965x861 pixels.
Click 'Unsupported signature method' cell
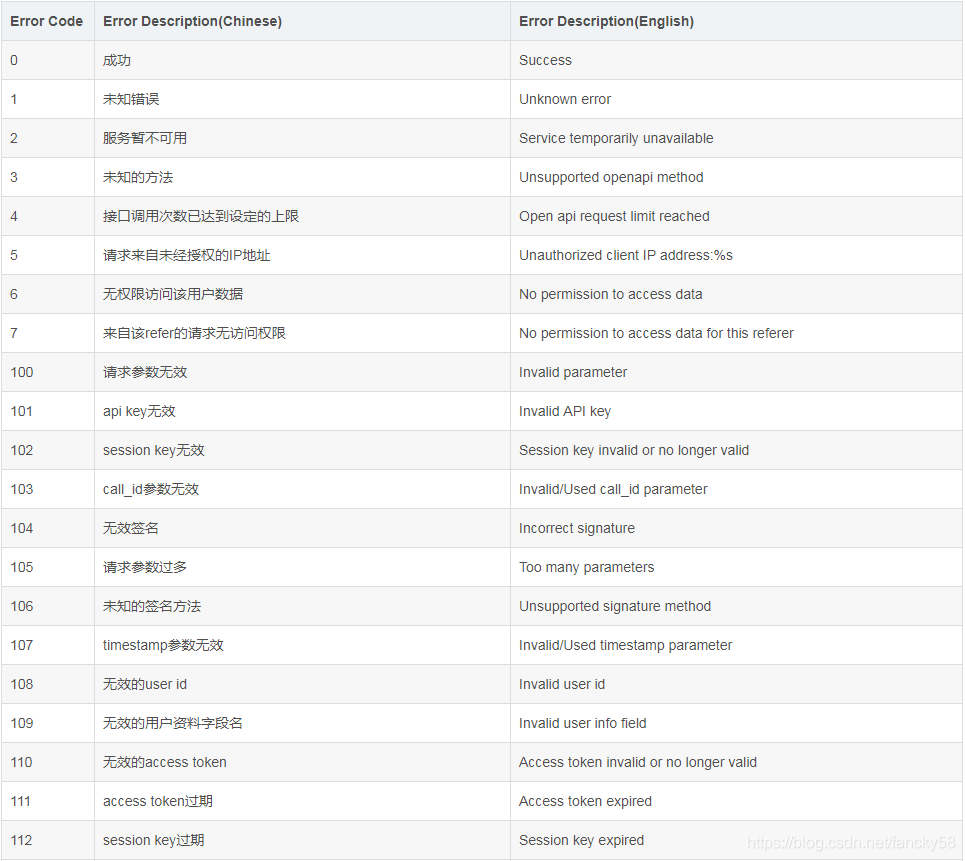tap(736, 606)
